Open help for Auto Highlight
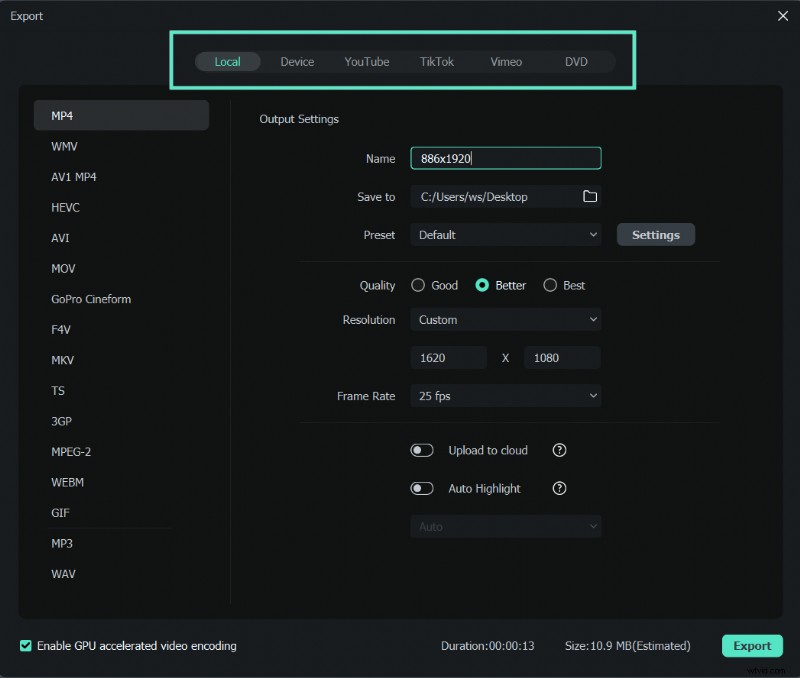This screenshot has height=678, width=800. pos(558,488)
